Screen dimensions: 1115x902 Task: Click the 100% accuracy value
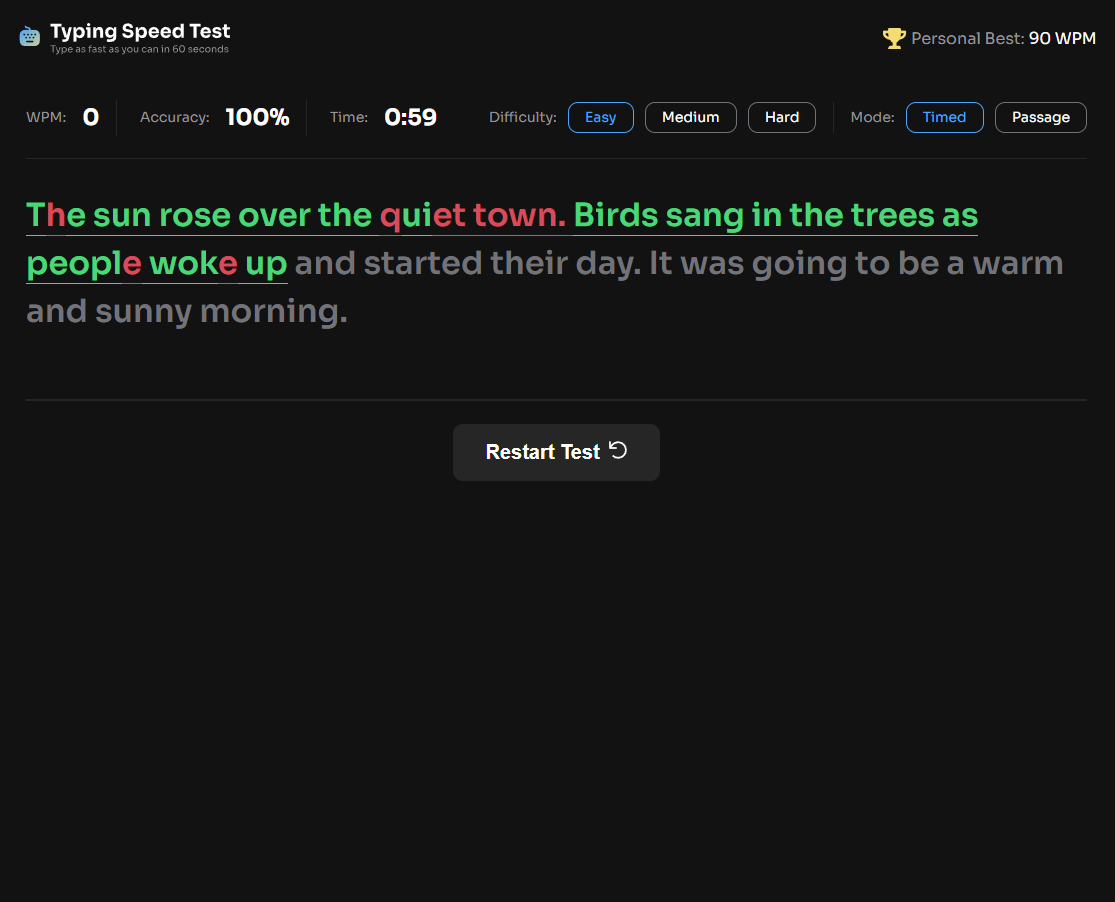pyautogui.click(x=257, y=117)
